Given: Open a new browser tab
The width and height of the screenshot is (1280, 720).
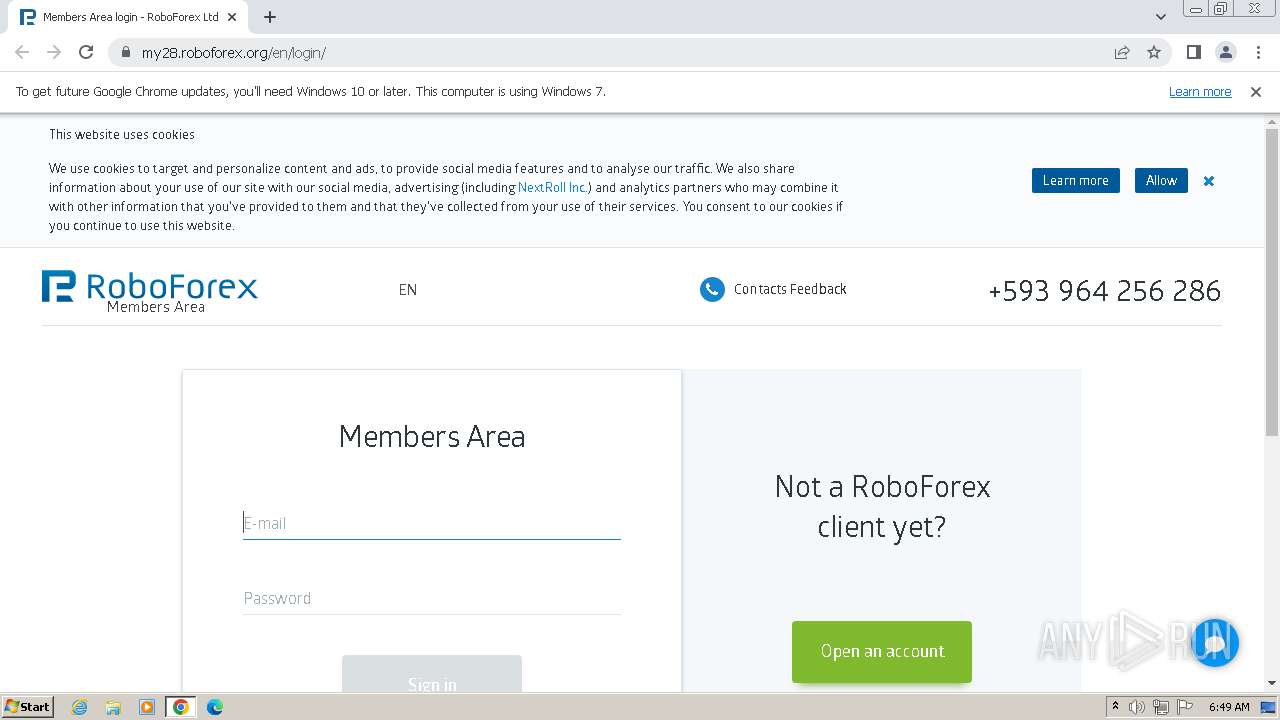Looking at the screenshot, I should tap(270, 17).
